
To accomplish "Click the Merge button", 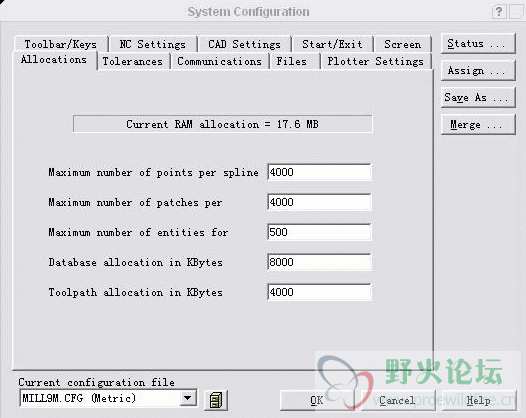I will click(478, 125).
